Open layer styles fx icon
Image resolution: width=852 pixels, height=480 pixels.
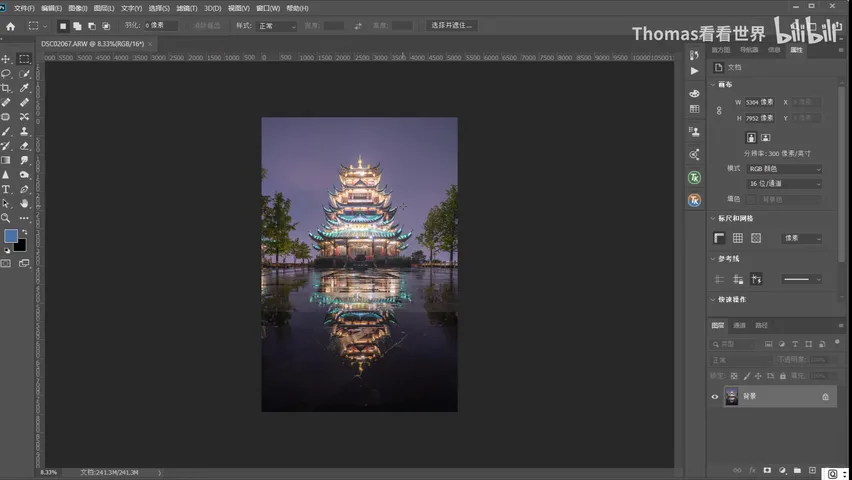[752, 470]
